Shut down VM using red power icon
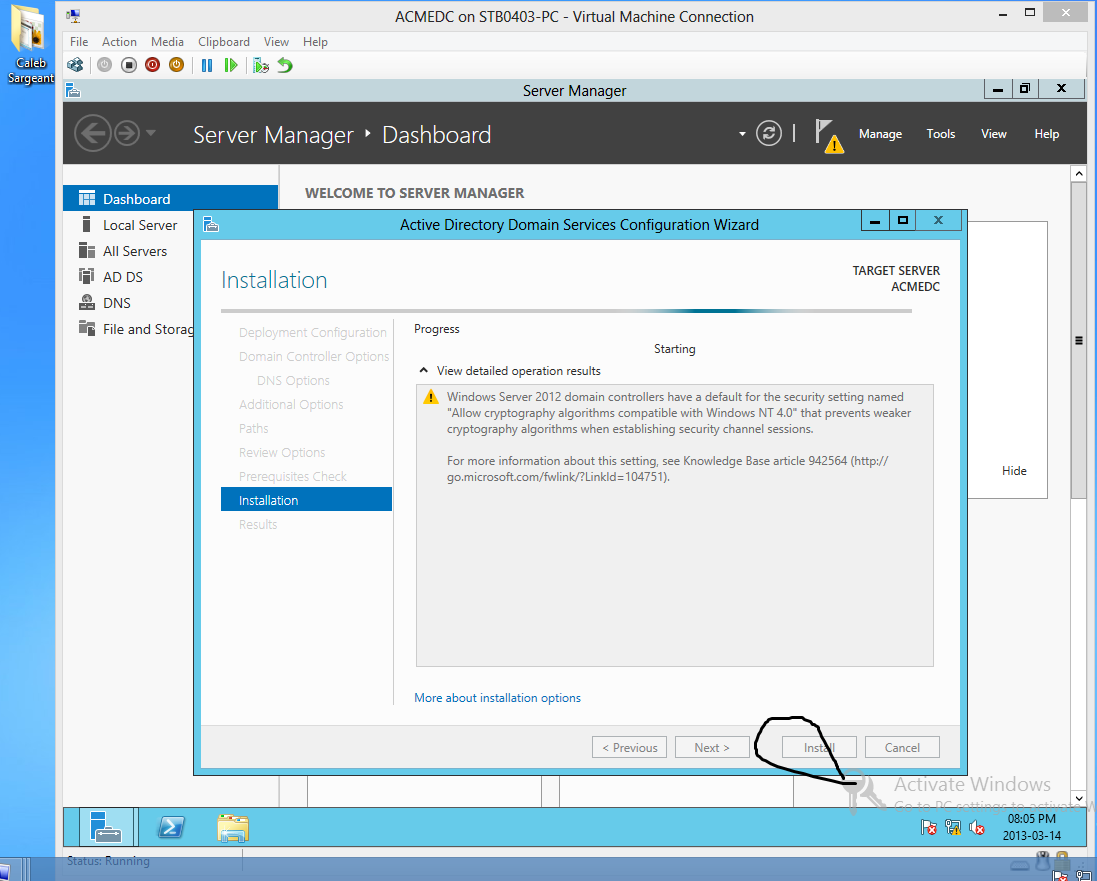The height and width of the screenshot is (881, 1097). click(x=153, y=65)
